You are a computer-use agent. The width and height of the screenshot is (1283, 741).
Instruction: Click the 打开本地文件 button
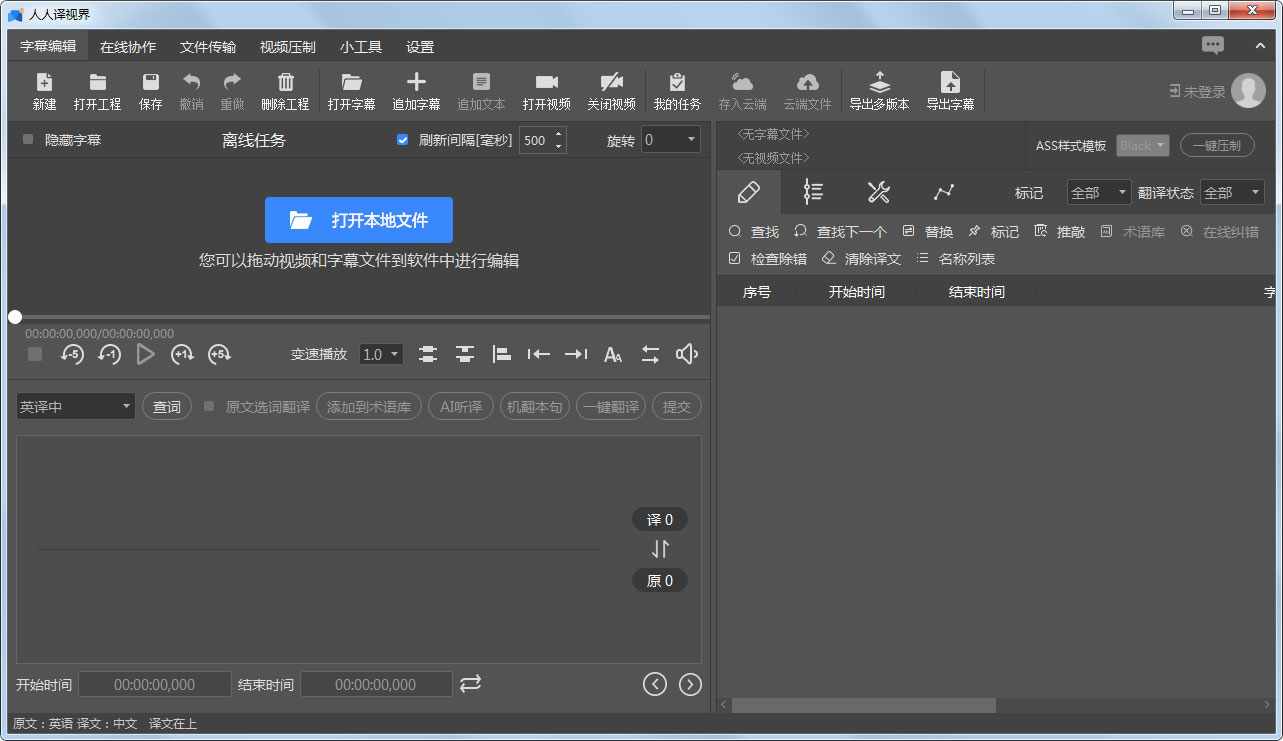pyautogui.click(x=359, y=220)
